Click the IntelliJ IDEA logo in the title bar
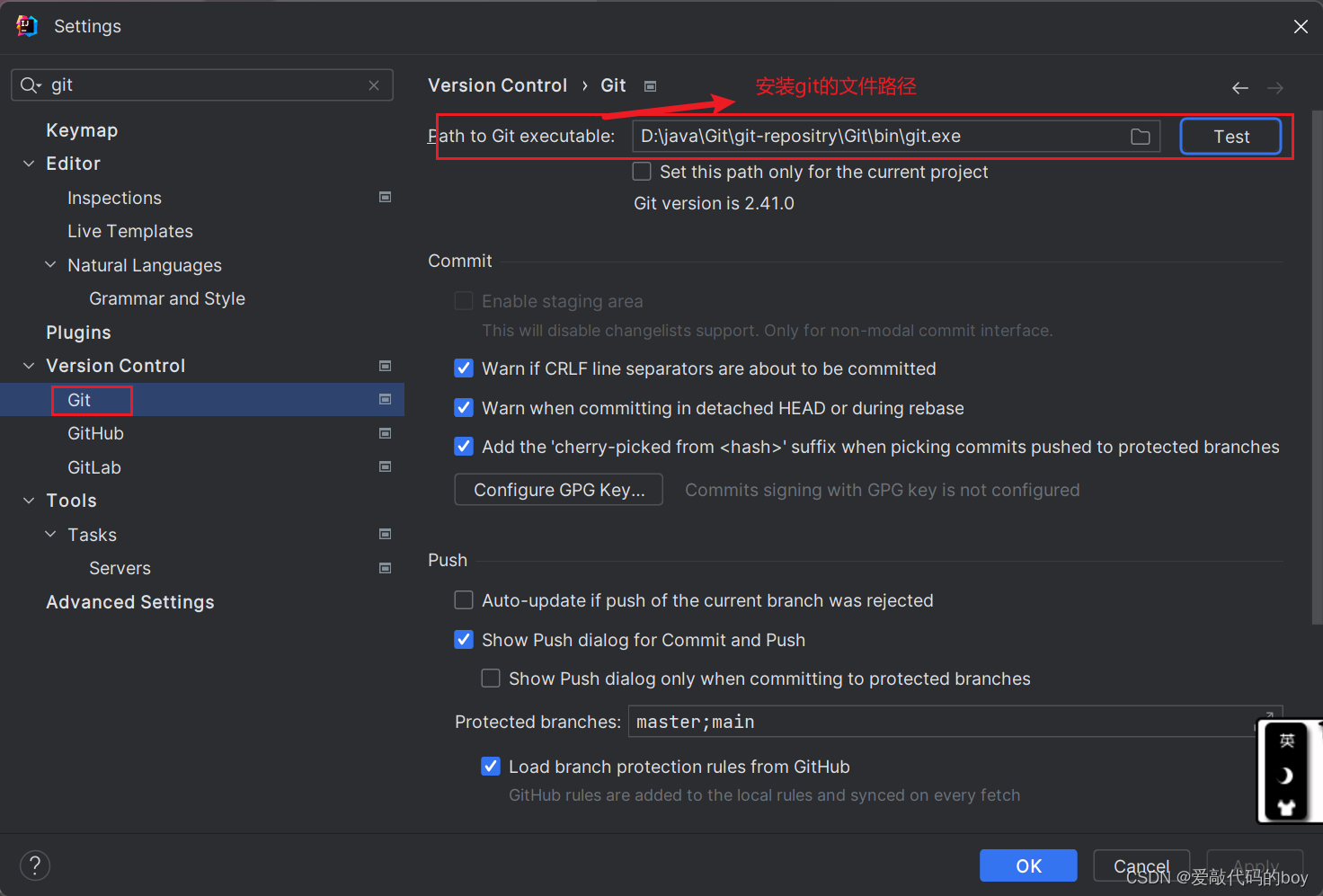The image size is (1323, 896). point(26,26)
